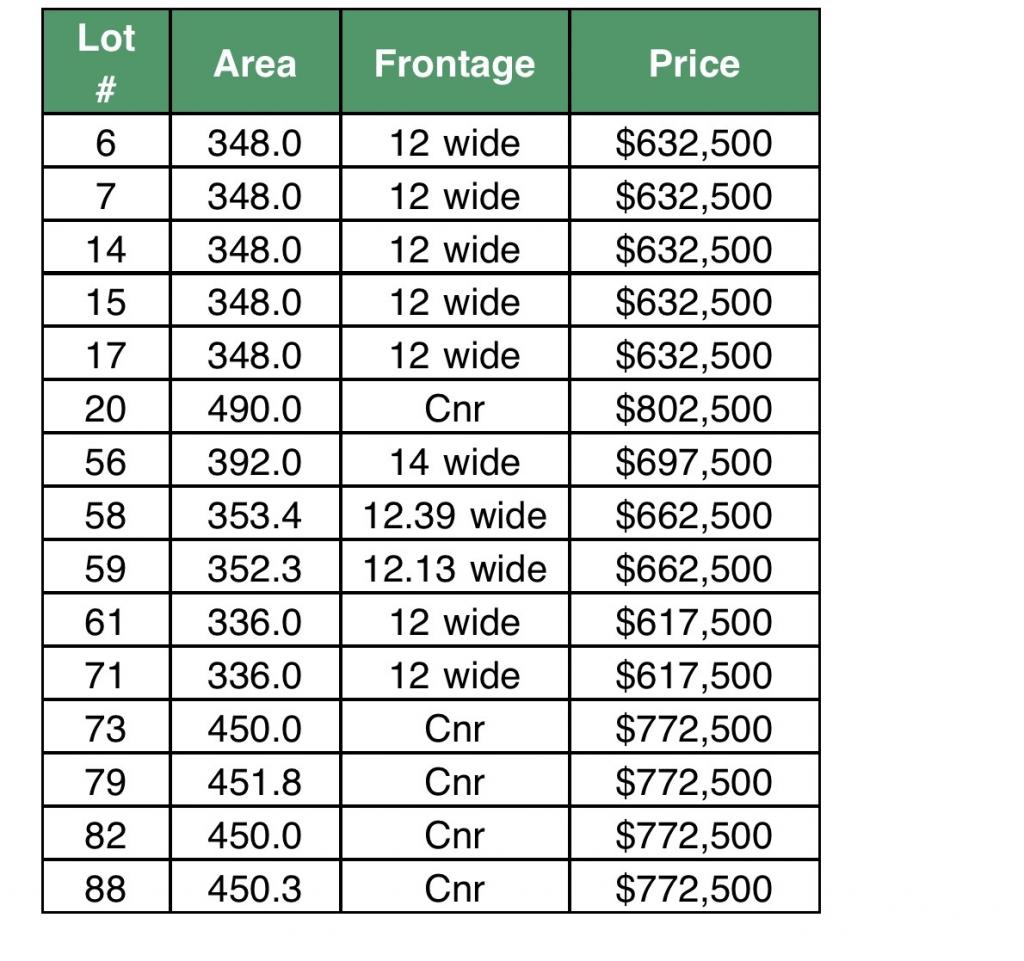1024x961 pixels.
Task: Click the 14 wide frontage cell
Action: point(454,462)
